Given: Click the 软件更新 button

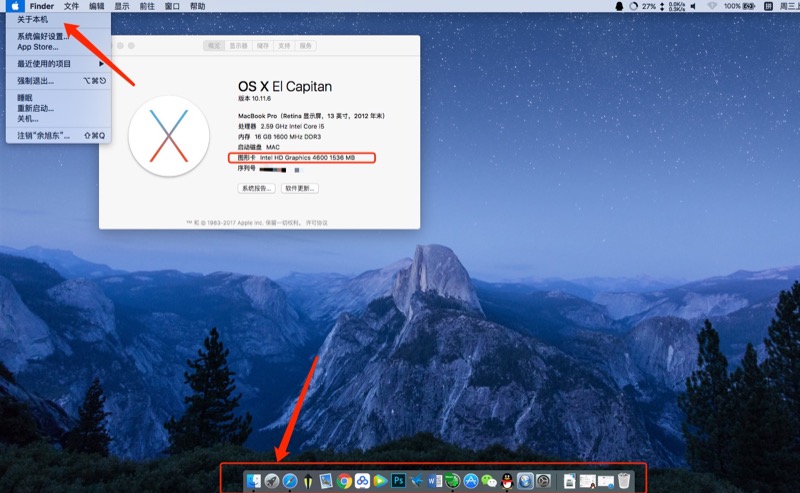Looking at the screenshot, I should (x=300, y=188).
